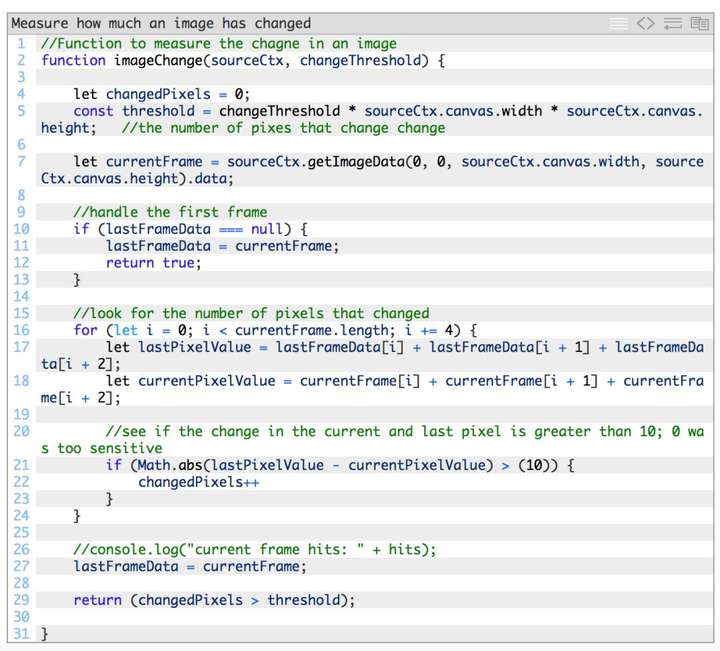Click 'return true;' statement
Viewport: 720px width, 651px height.
click(x=153, y=263)
